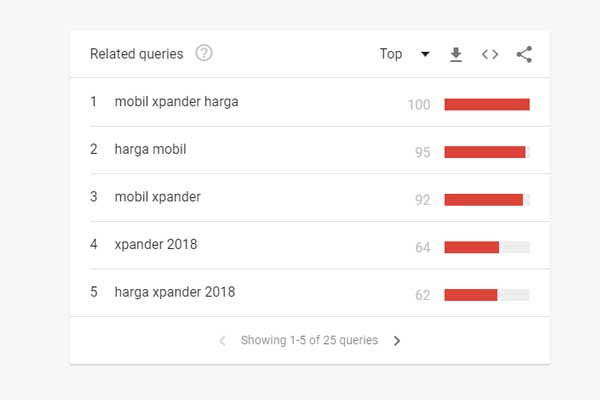Open query "mobil xpander harga"
Viewport: 600px width, 400px height.
176,102
